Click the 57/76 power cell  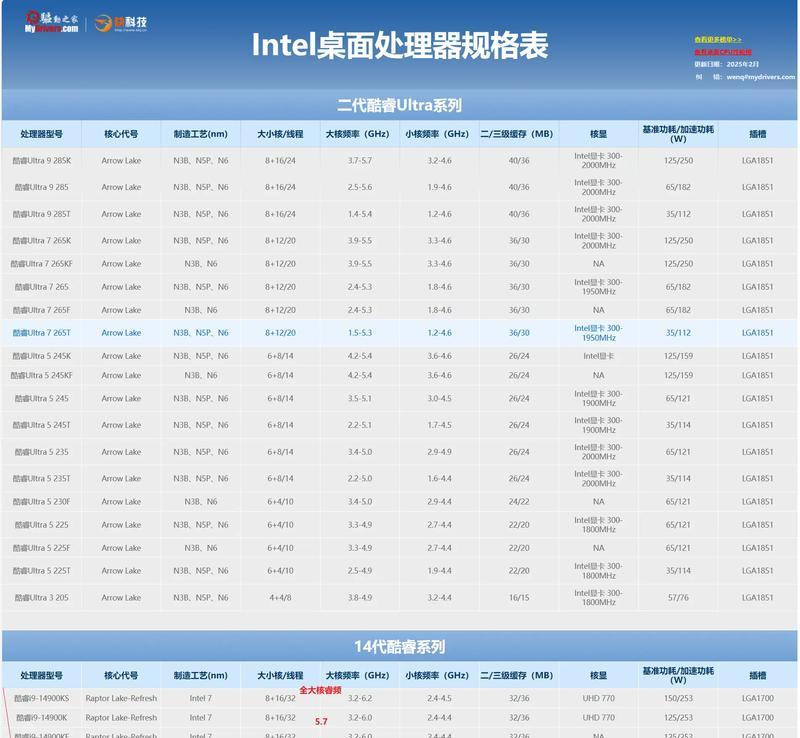[x=678, y=598]
